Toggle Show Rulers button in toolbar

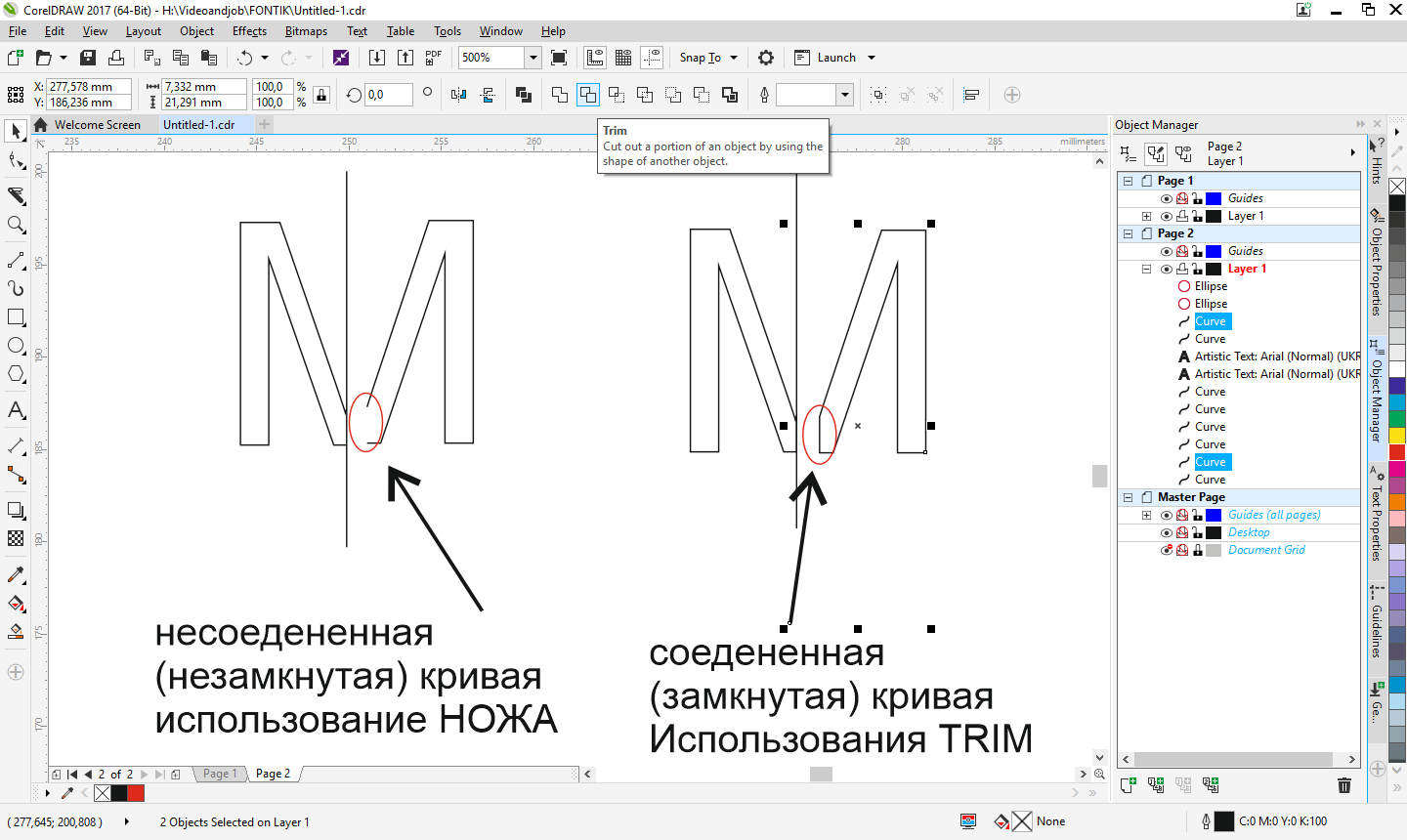pos(595,58)
